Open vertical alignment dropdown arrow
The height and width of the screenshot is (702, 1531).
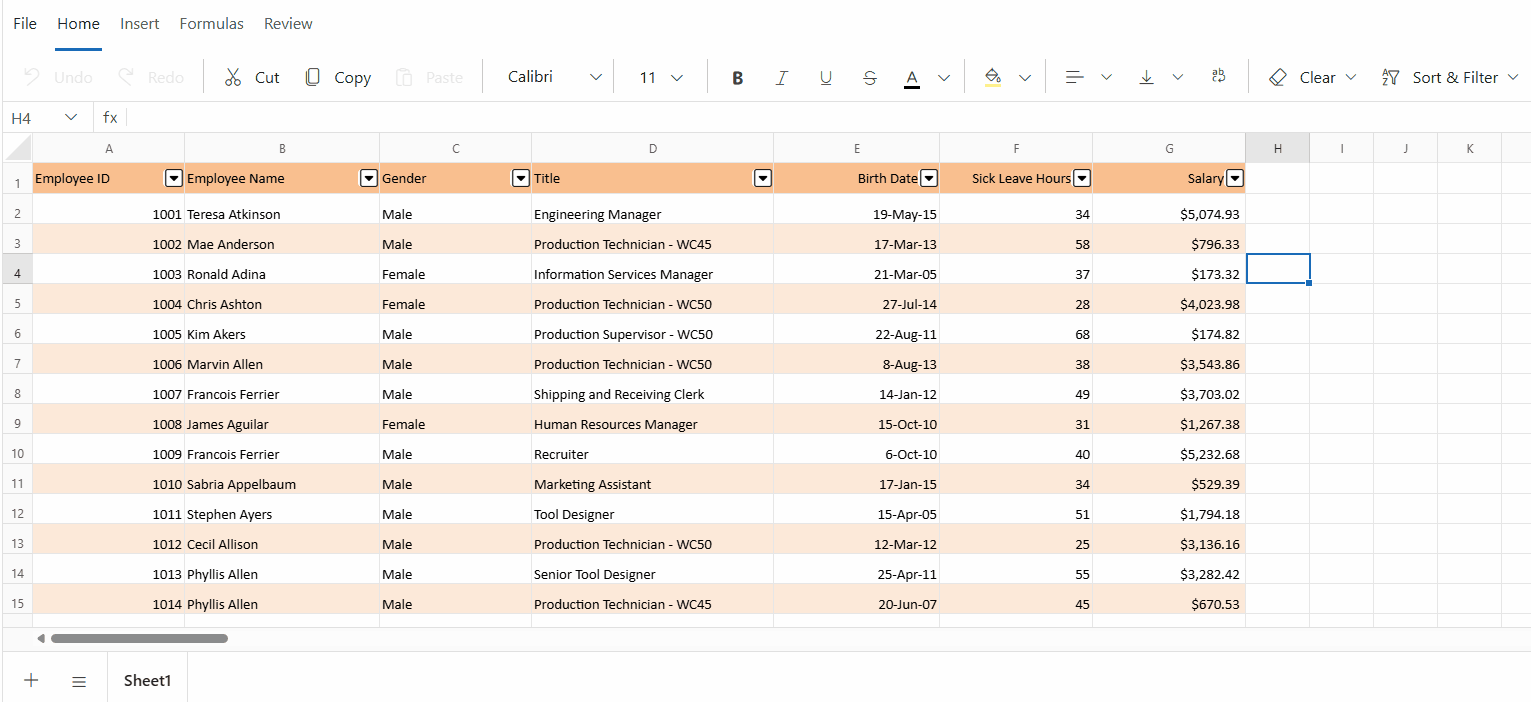pyautogui.click(x=1177, y=77)
